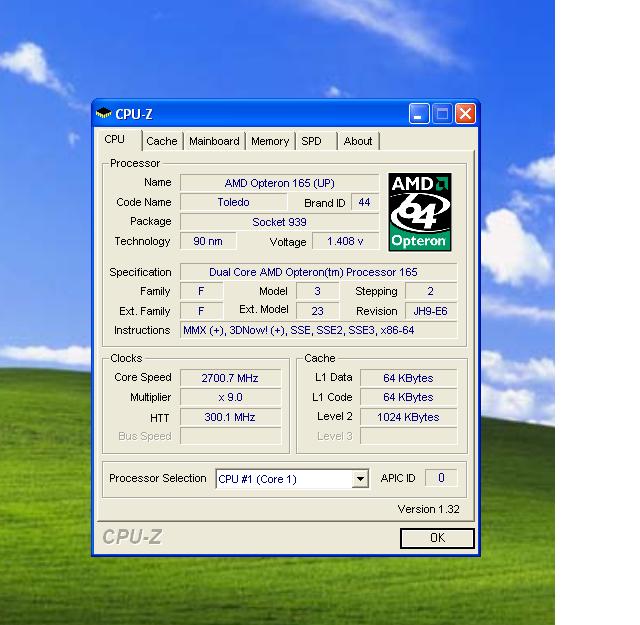
Task: Click the Family value 'F' field
Action: coord(202,291)
